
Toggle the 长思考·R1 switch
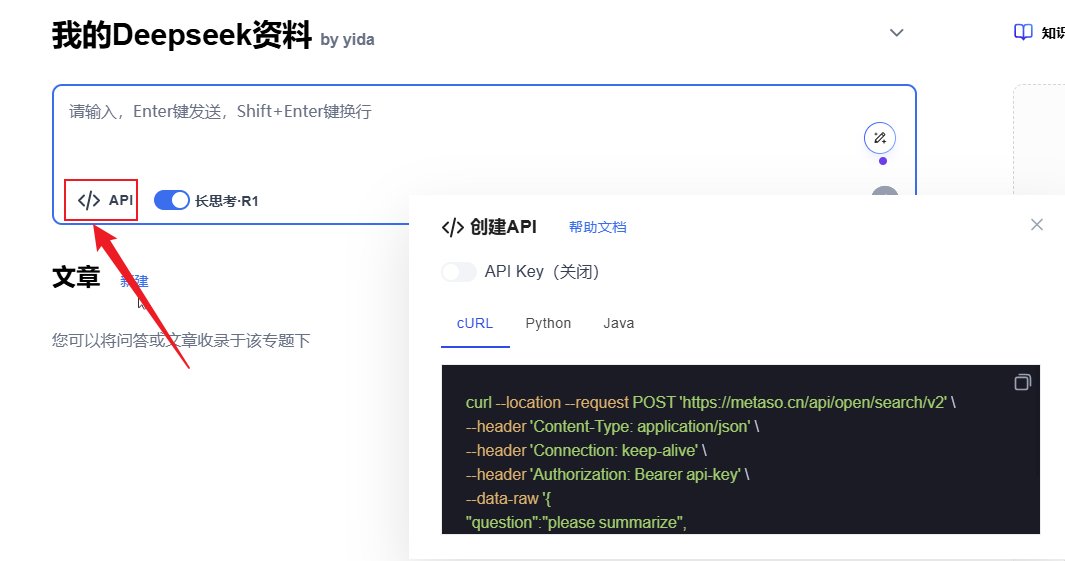(171, 200)
